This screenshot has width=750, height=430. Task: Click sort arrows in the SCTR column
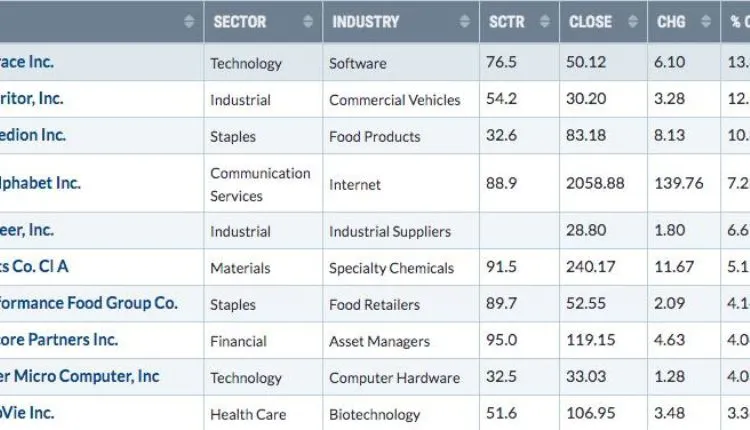544,21
